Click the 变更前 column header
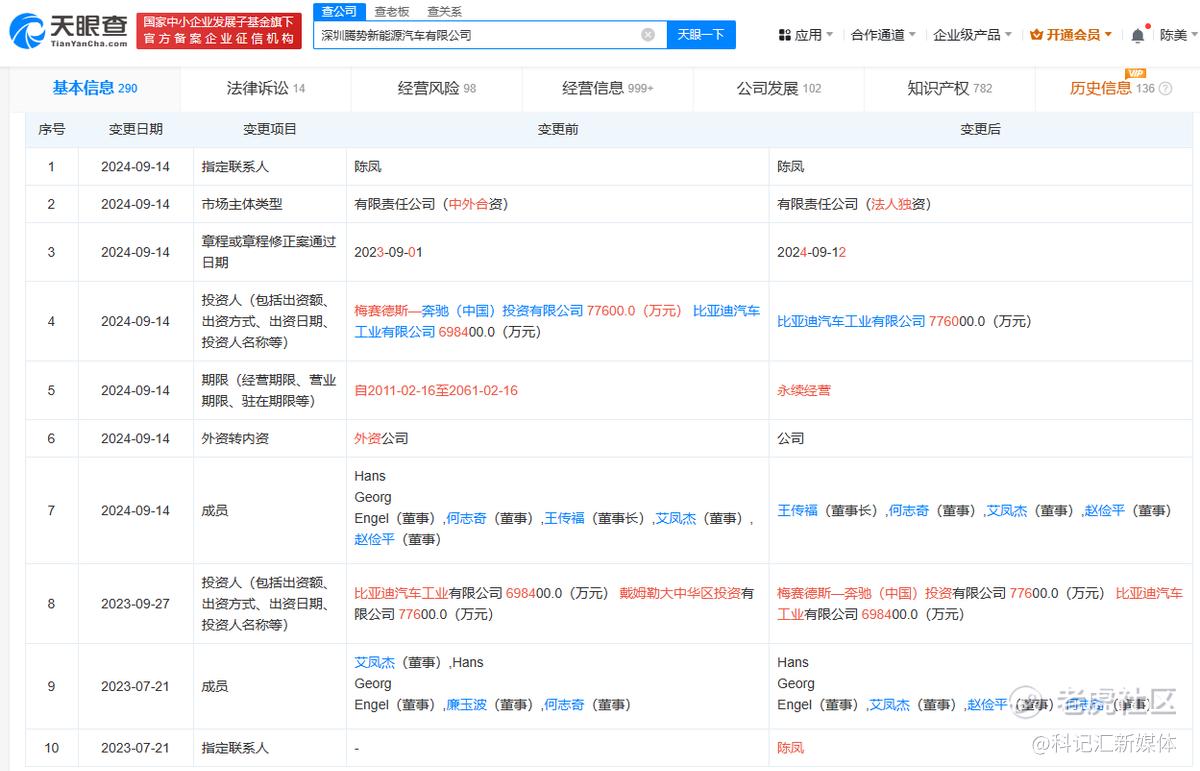 [x=558, y=129]
